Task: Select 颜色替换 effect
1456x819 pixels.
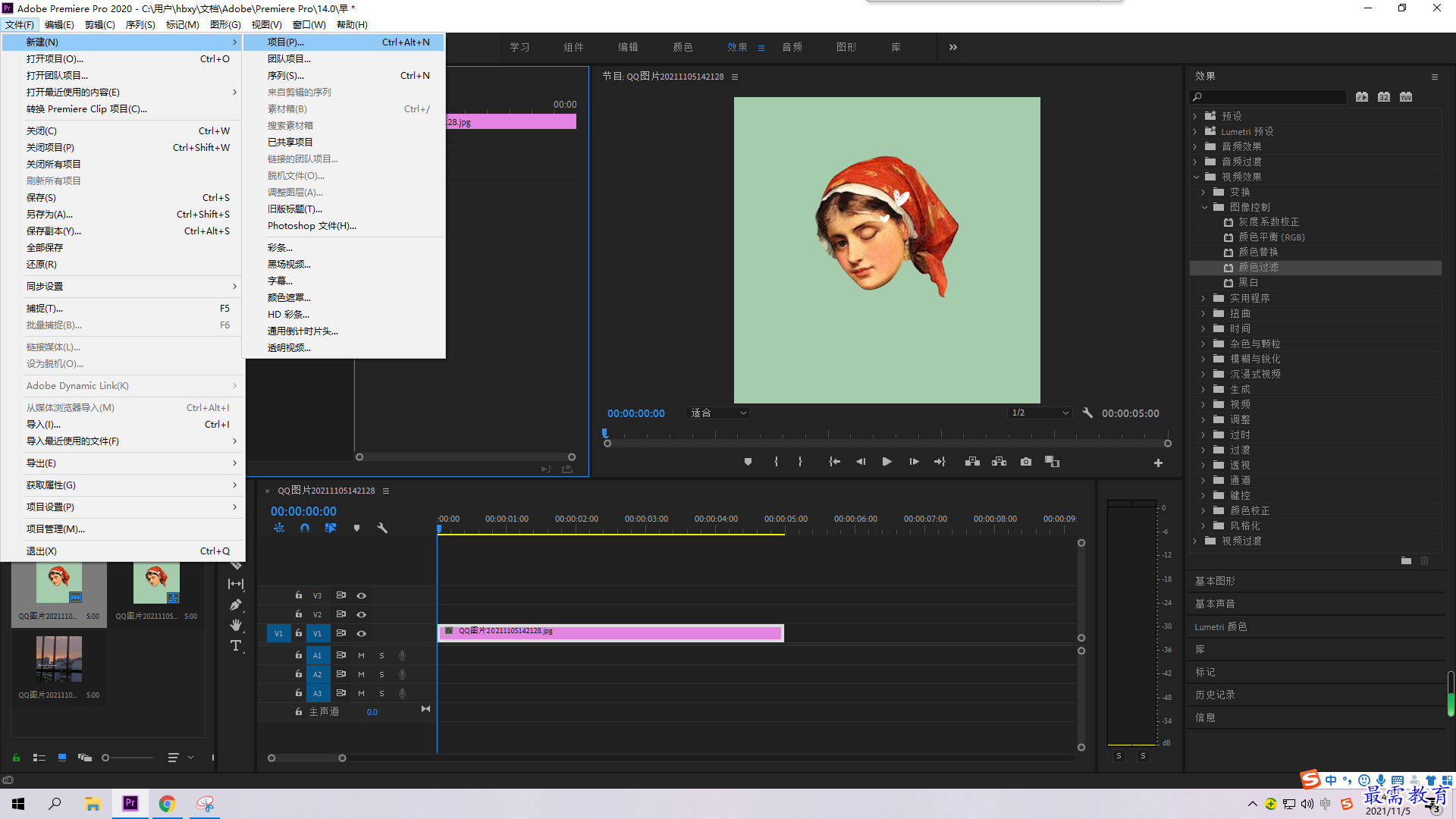Action: [1258, 253]
